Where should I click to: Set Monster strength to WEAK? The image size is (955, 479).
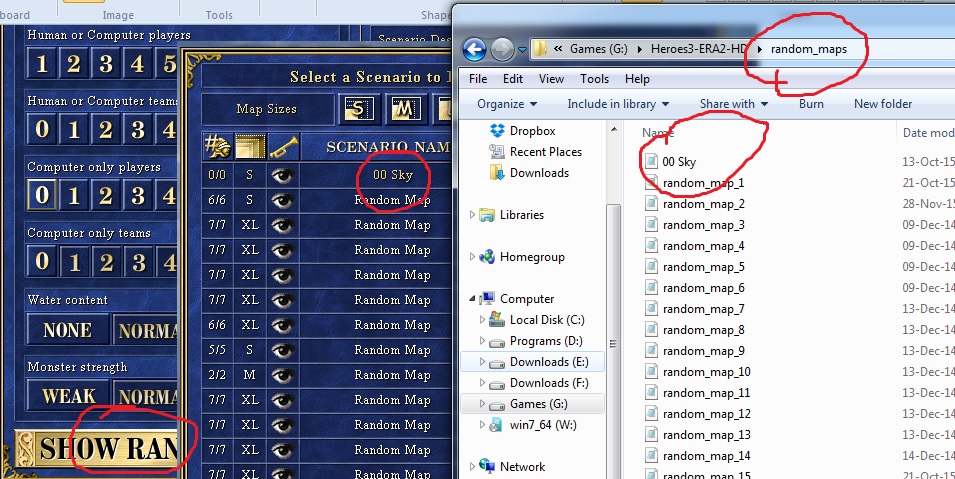[68, 397]
